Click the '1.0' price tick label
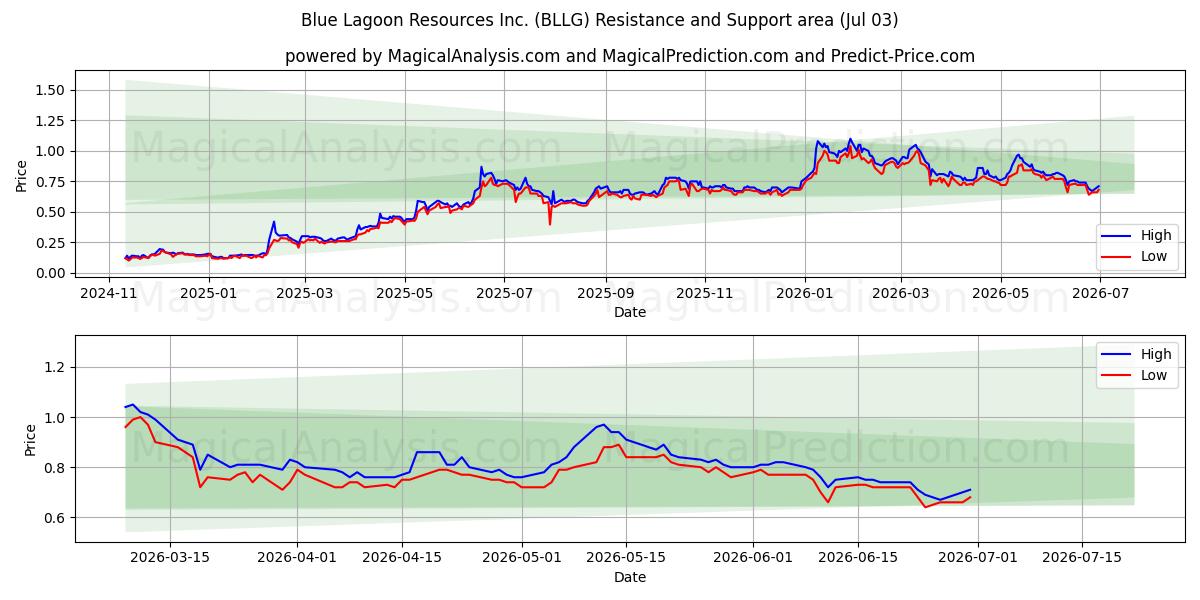This screenshot has height=600, width=1200. [x=55, y=418]
